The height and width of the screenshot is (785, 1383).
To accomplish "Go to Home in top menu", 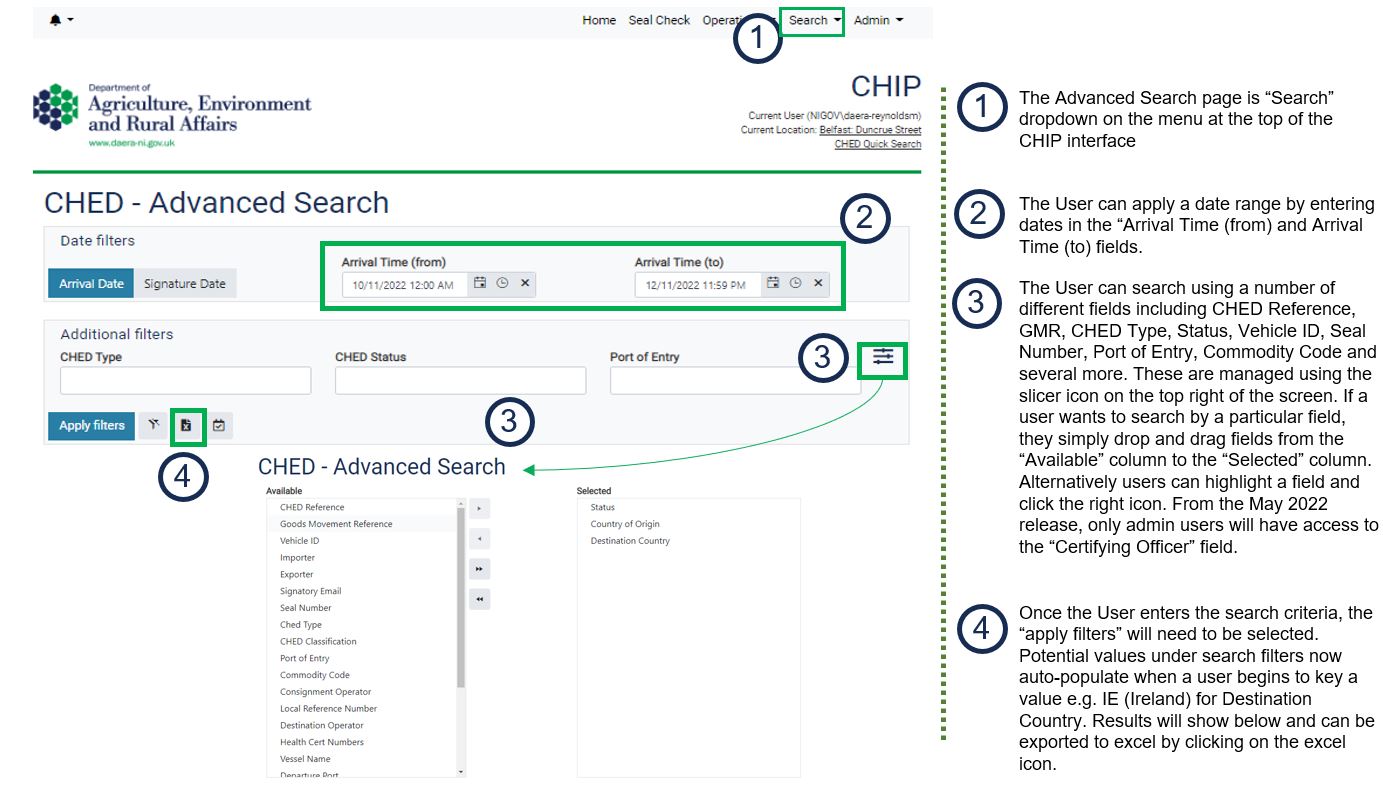I will pyautogui.click(x=599, y=20).
